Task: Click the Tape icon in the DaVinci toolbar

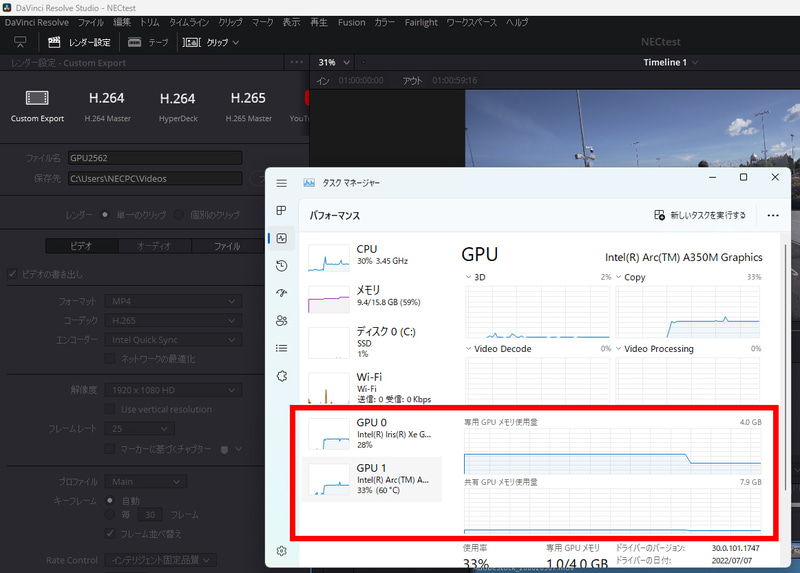Action: pos(135,42)
